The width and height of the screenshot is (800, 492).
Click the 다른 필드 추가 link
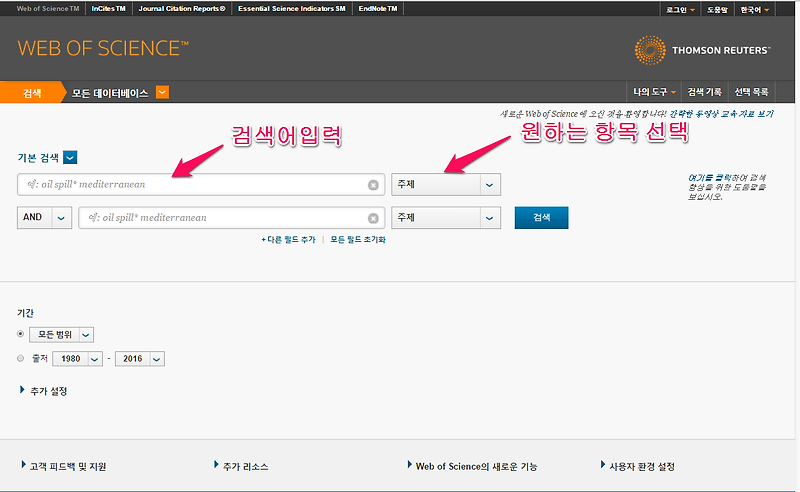point(288,239)
